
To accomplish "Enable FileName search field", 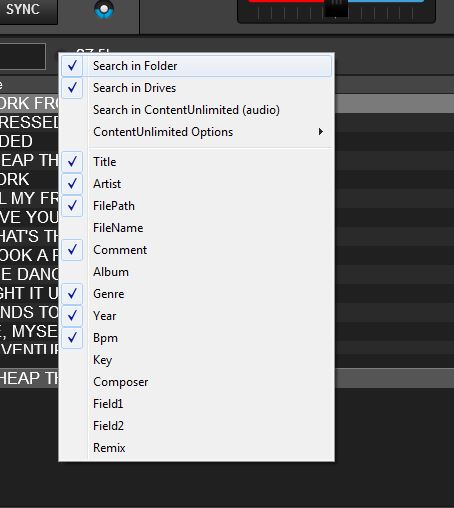I will point(197,228).
